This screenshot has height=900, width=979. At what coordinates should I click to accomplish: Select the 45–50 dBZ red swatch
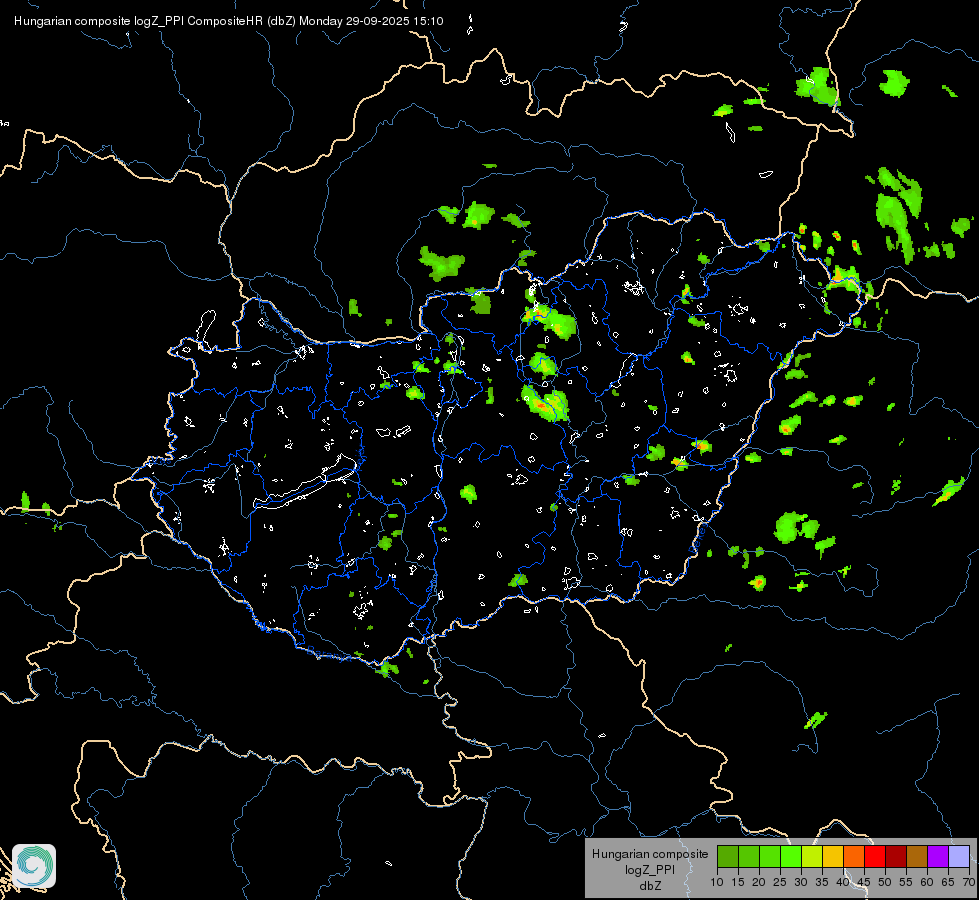[875, 856]
